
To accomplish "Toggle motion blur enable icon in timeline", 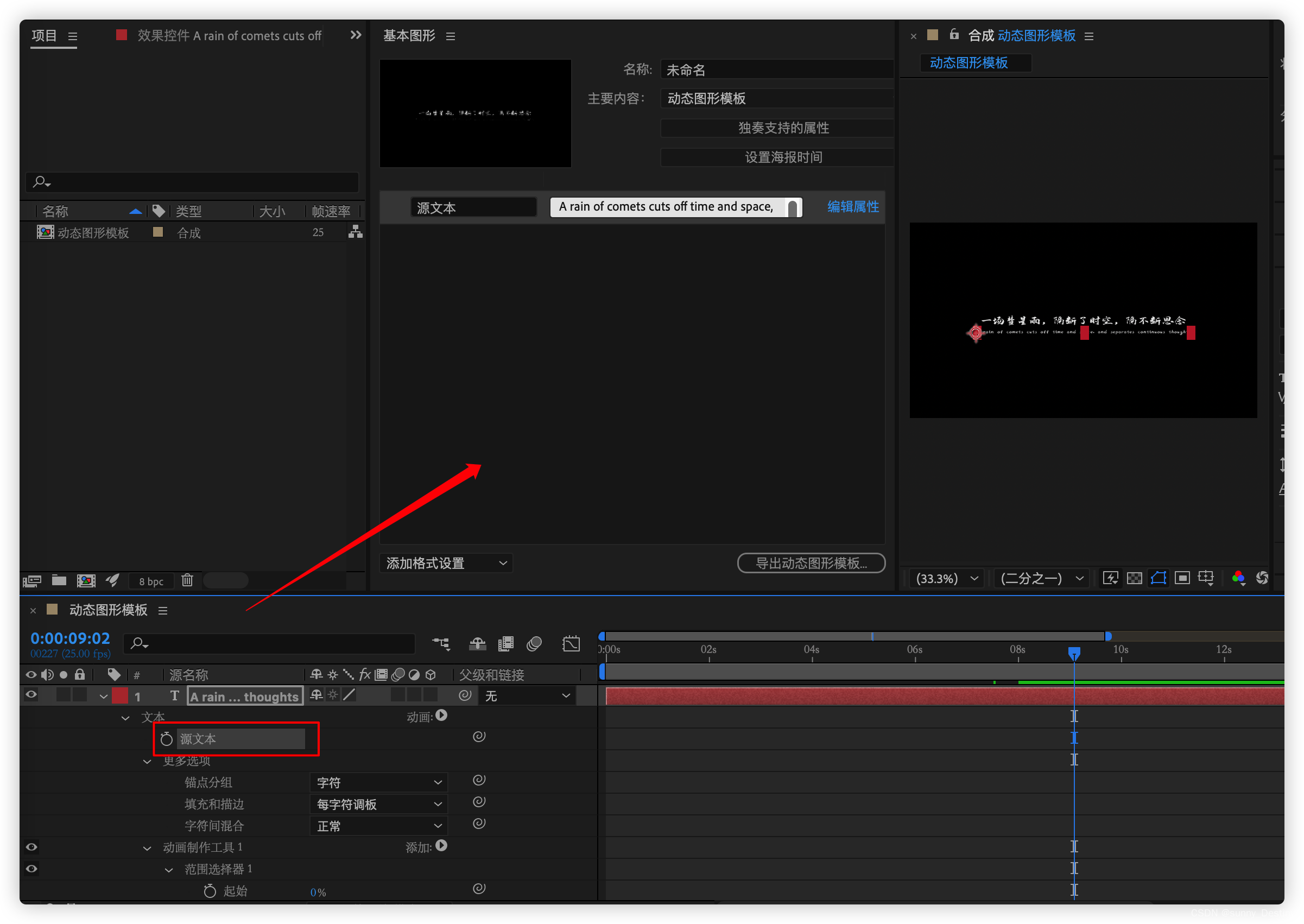I will point(534,643).
